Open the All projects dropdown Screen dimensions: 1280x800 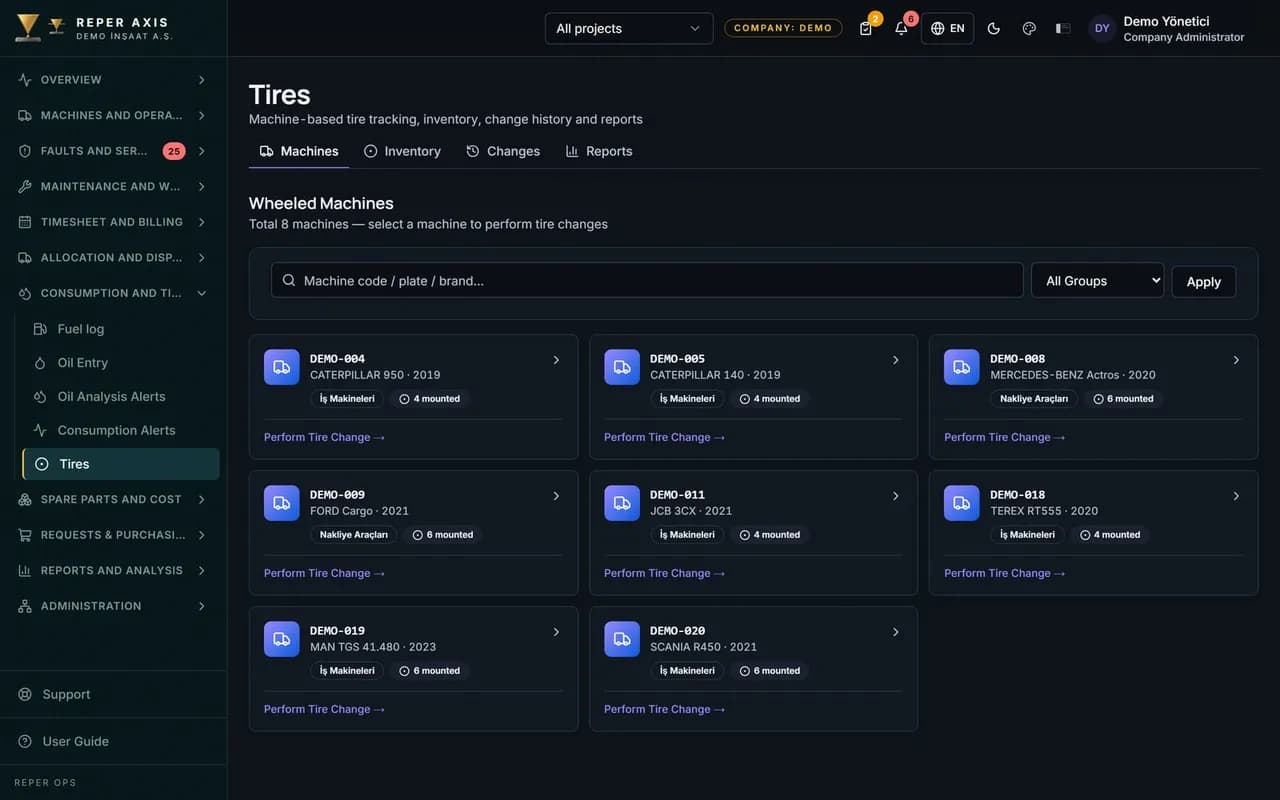point(629,28)
